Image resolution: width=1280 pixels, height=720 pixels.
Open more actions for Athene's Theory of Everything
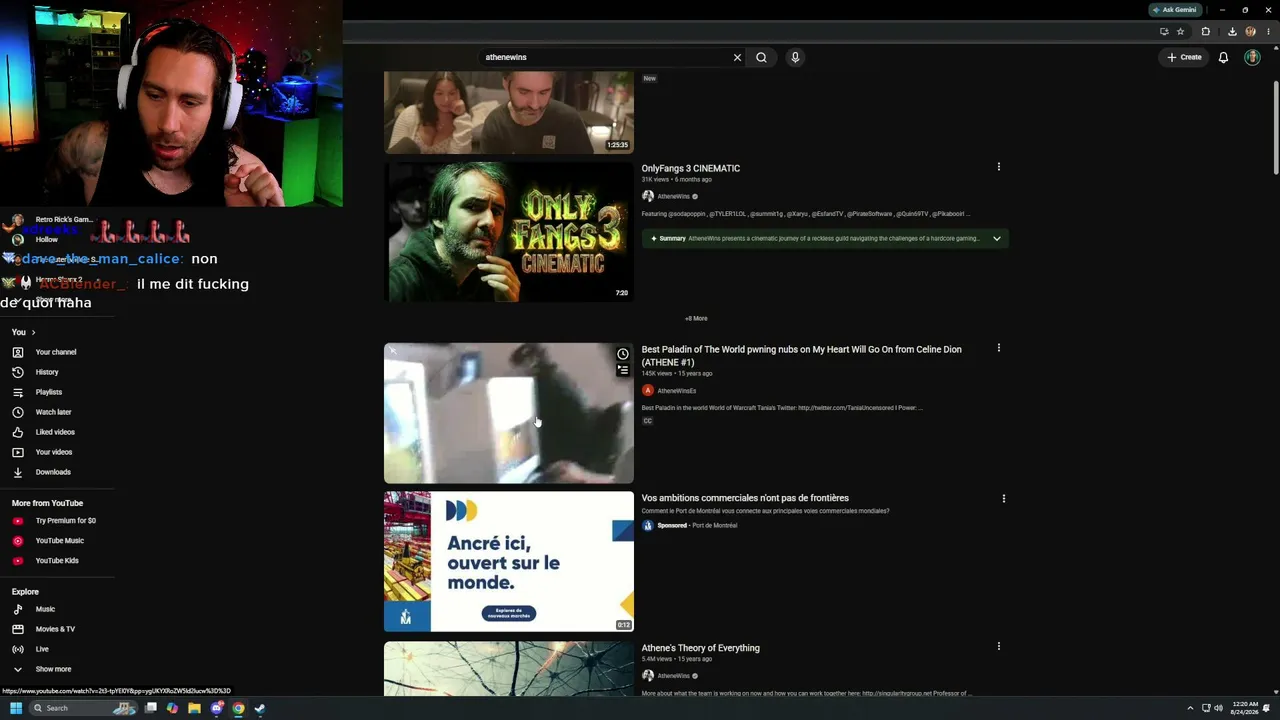coord(998,647)
